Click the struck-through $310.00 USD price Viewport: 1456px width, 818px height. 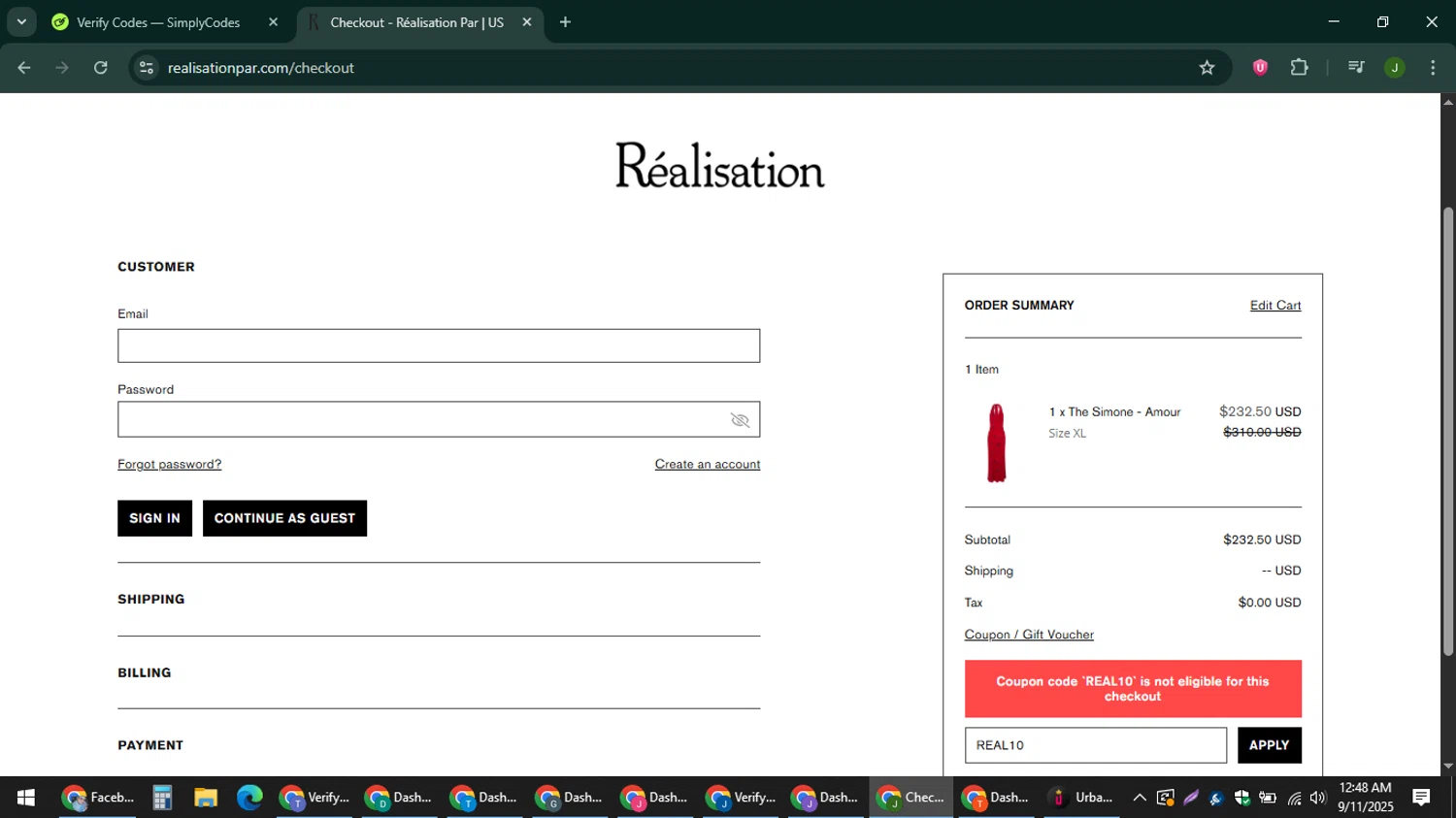[1262, 432]
